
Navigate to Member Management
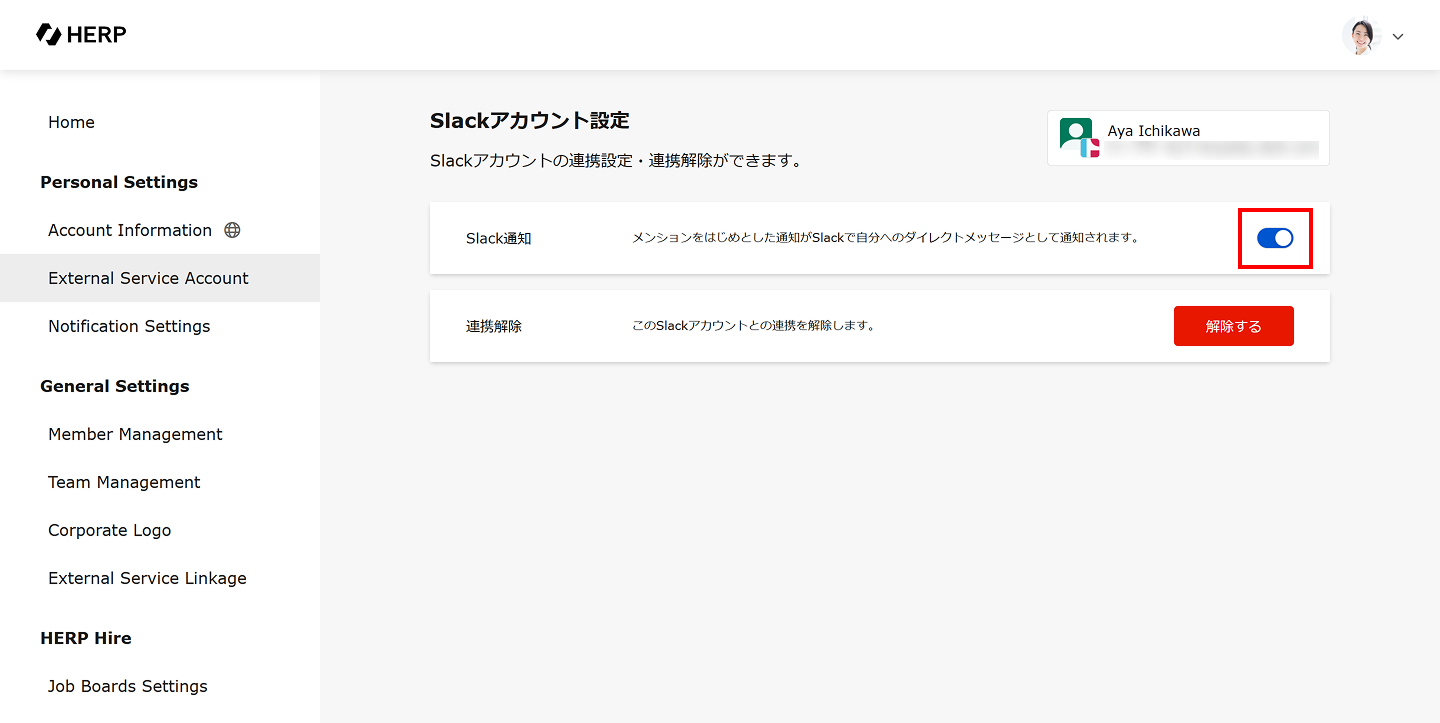[135, 434]
